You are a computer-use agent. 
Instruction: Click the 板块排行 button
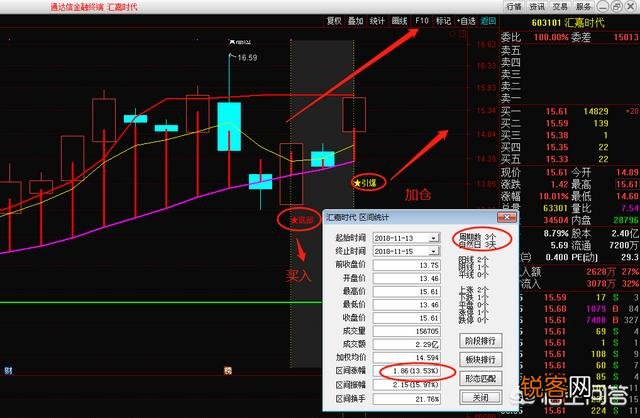(482, 359)
